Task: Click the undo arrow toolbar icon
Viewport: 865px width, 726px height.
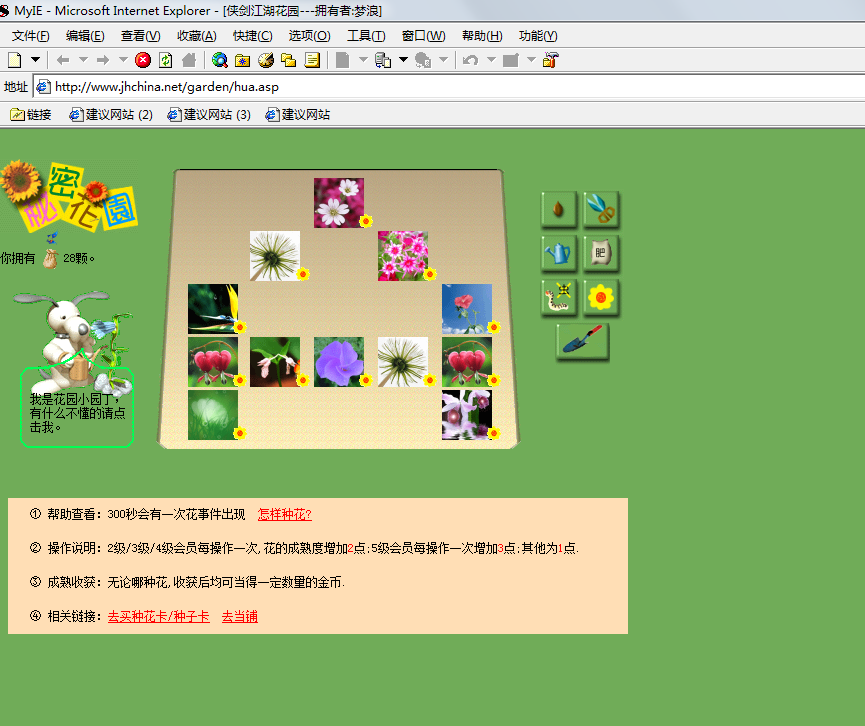Action: (471, 60)
